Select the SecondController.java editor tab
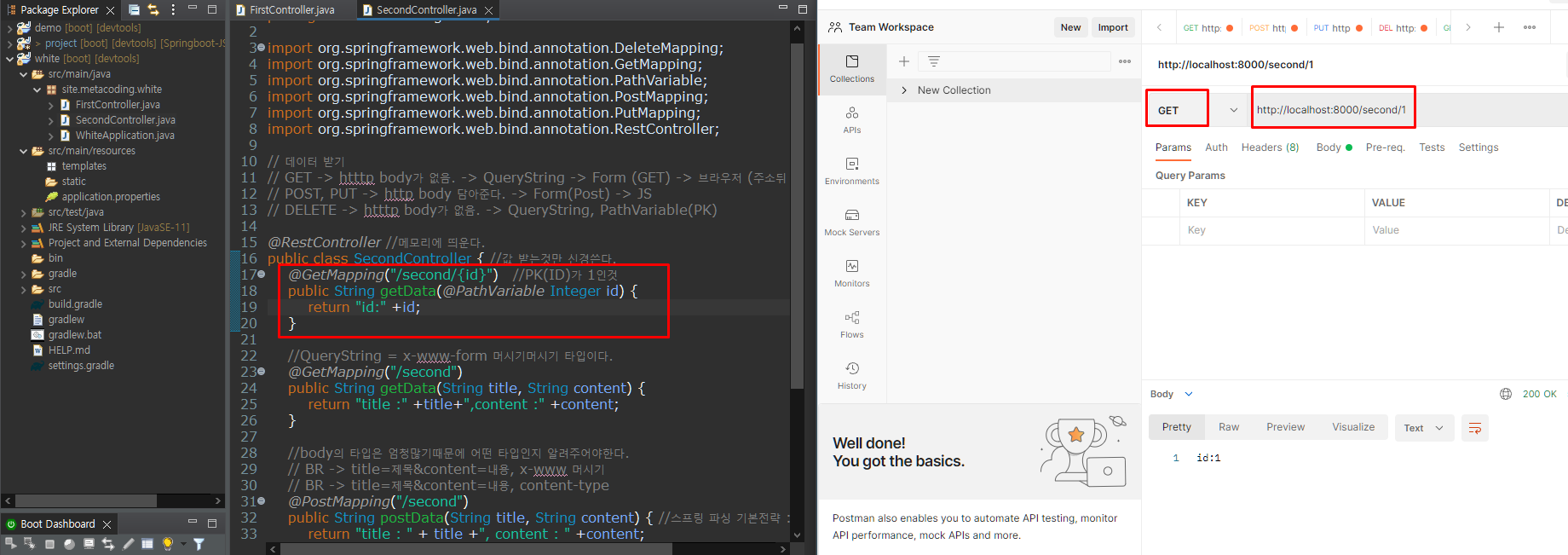The image size is (1568, 555). click(x=426, y=10)
